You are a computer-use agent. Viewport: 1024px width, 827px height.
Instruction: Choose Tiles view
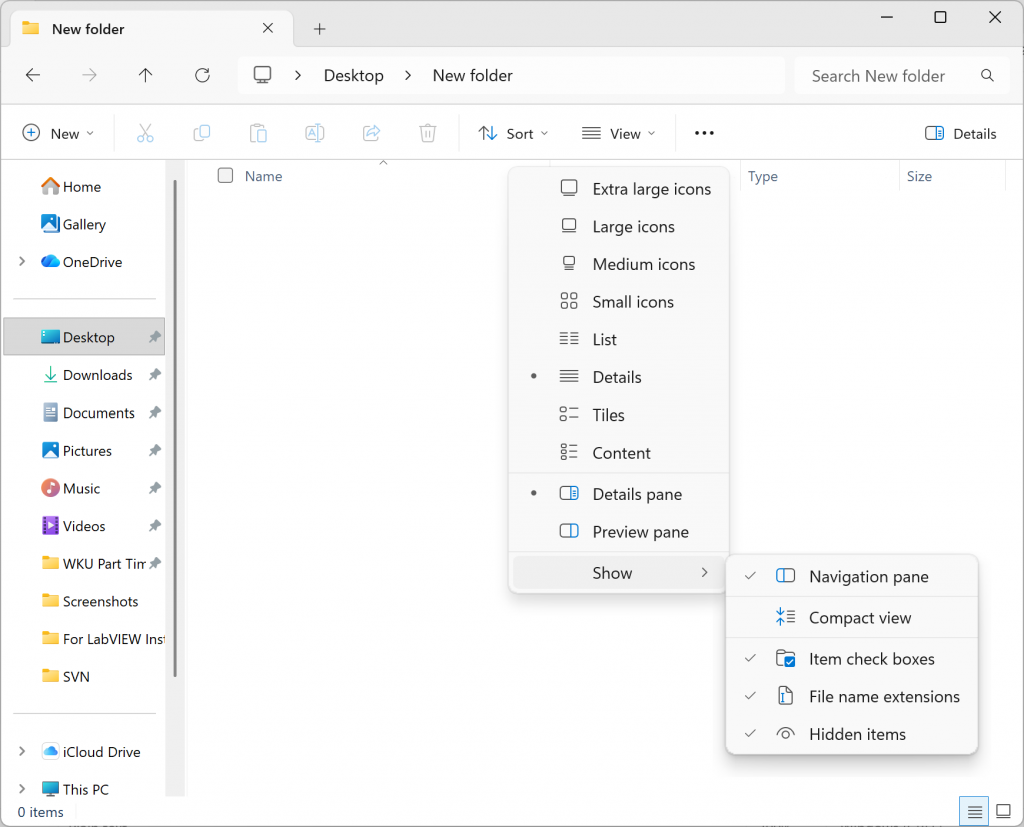click(618, 415)
